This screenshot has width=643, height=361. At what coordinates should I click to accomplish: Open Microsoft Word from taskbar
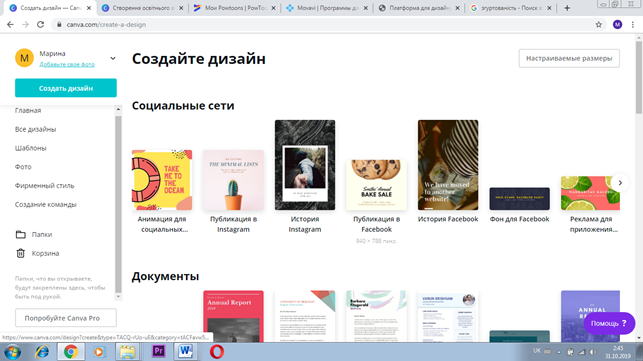[x=185, y=352]
